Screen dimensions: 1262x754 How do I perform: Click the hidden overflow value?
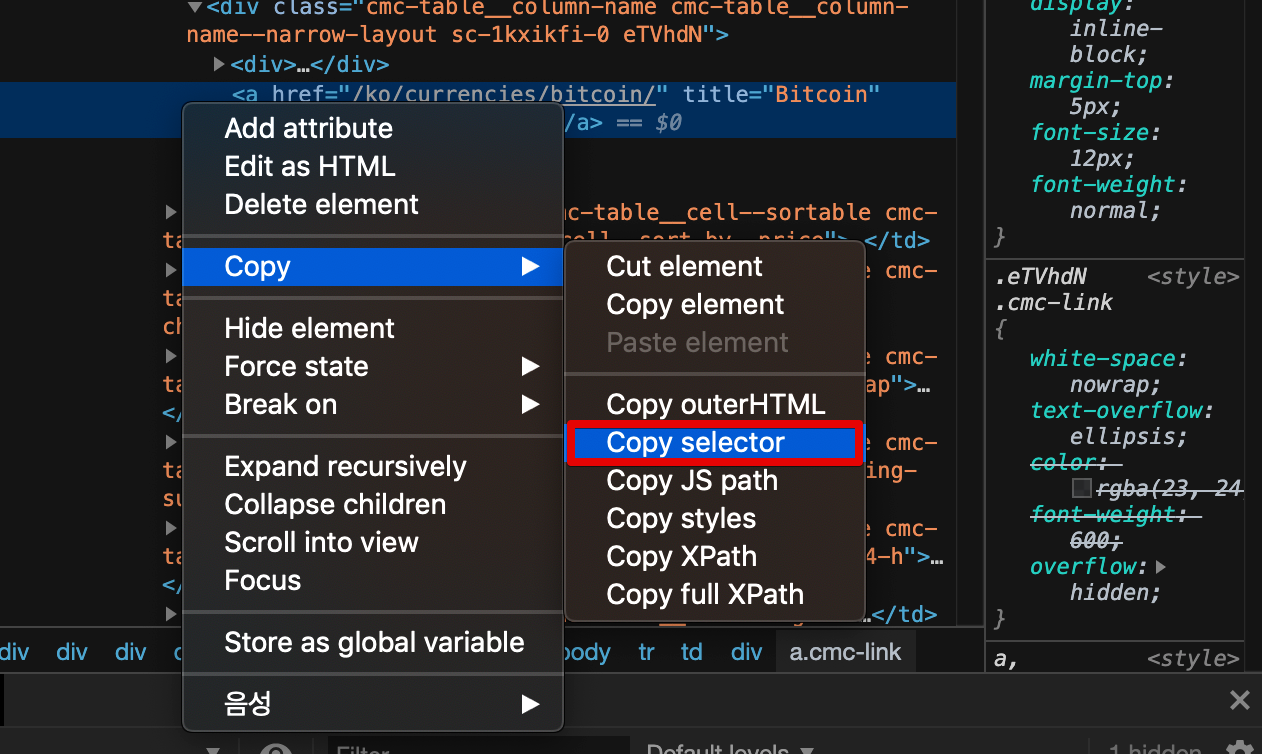click(1111, 592)
